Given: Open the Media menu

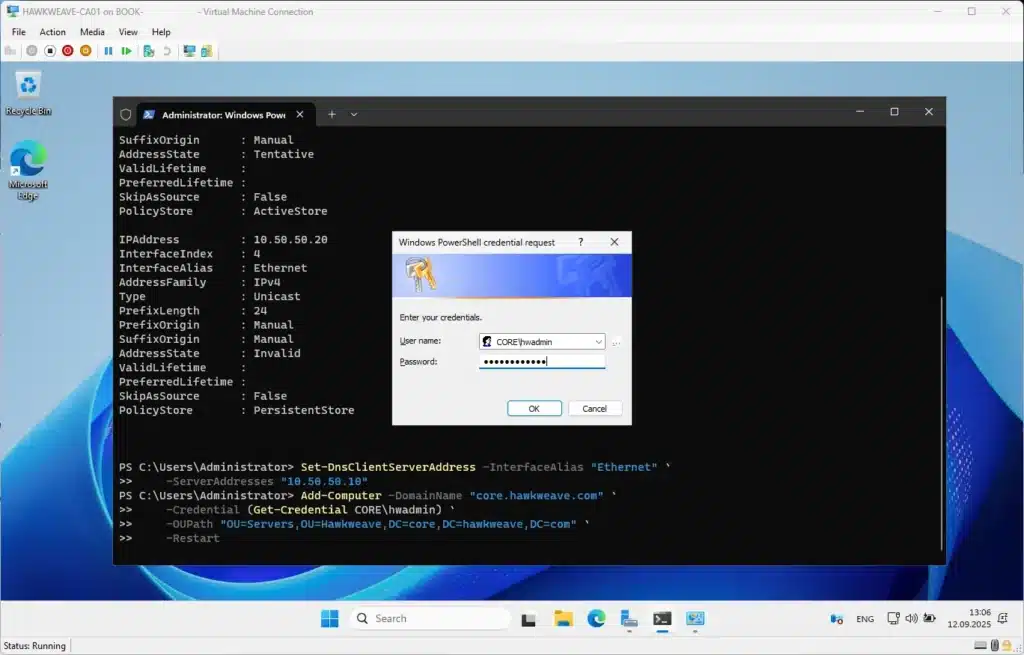Looking at the screenshot, I should coord(92,32).
